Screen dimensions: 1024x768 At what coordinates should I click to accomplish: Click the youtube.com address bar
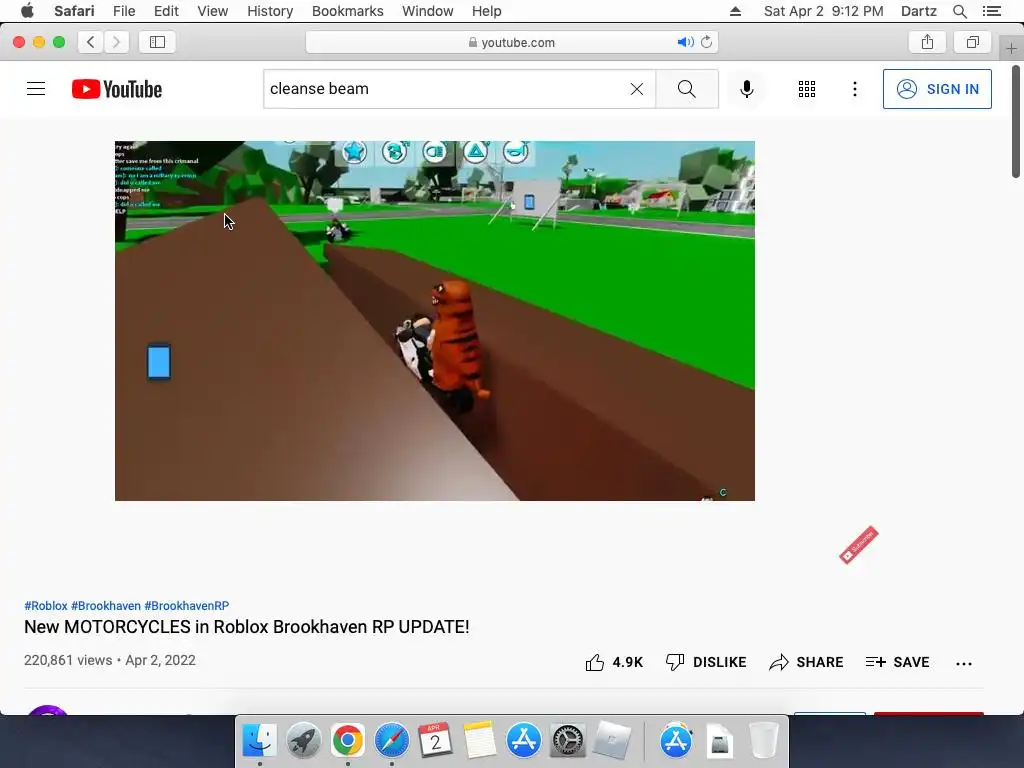(512, 42)
